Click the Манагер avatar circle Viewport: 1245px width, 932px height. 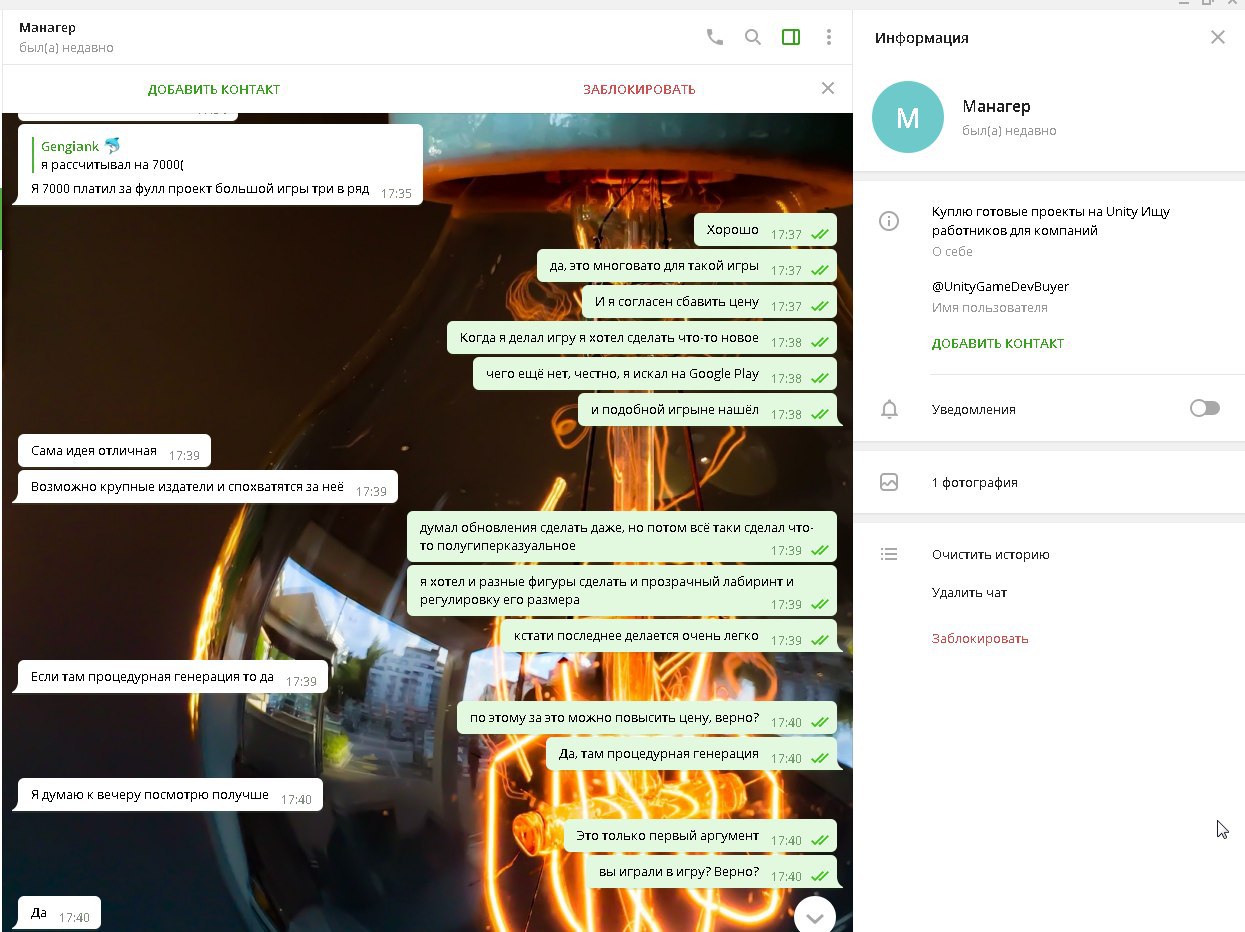(908, 117)
